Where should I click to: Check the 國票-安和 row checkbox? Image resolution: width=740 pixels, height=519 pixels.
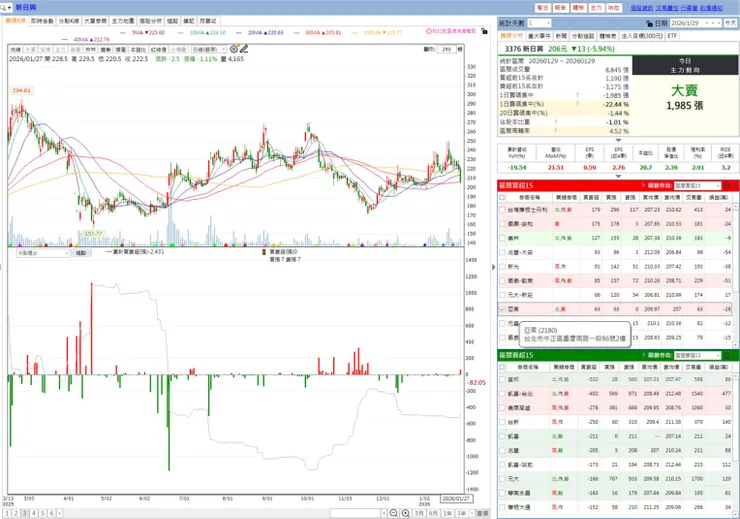[x=502, y=224]
